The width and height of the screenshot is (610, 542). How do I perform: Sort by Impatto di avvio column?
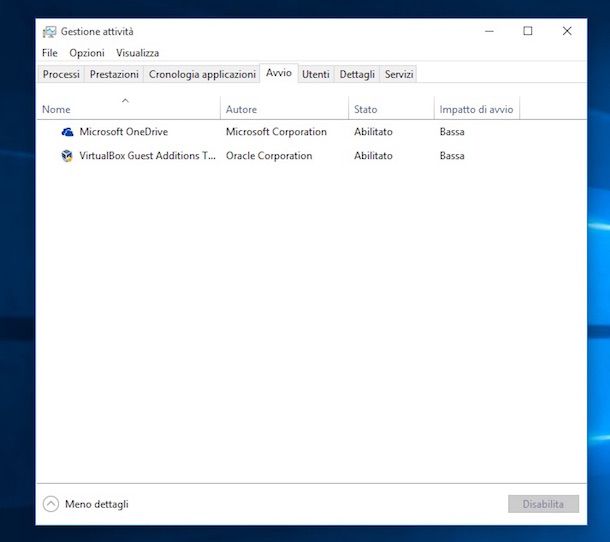click(x=476, y=109)
